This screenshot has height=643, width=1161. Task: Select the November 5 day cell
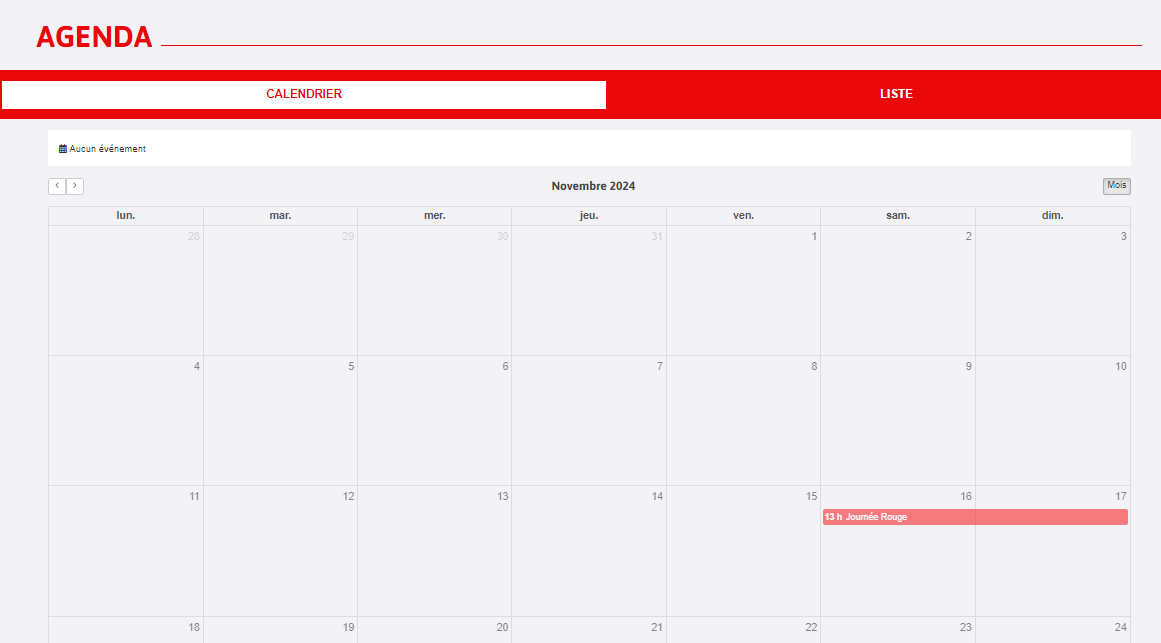280,420
